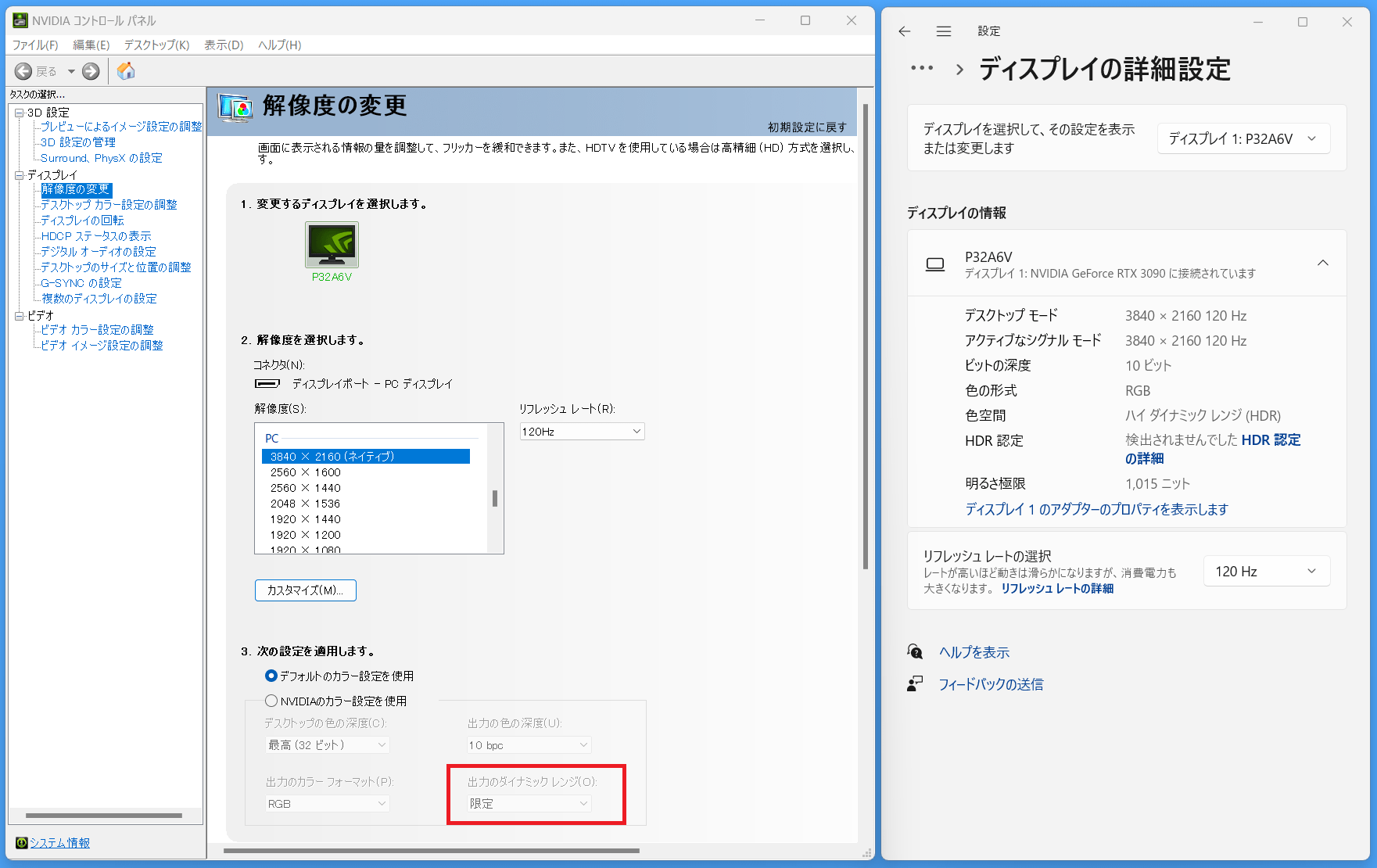This screenshot has height=868, width=1377.
Task: Select ビデオ カラー設定の調整 tree item
Action: click(98, 330)
